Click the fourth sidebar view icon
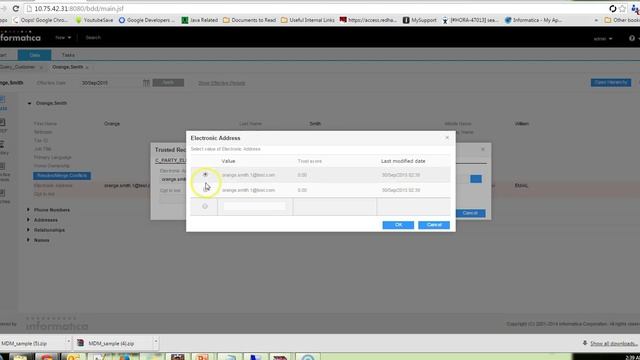The width and height of the screenshot is (640, 360). (4, 171)
